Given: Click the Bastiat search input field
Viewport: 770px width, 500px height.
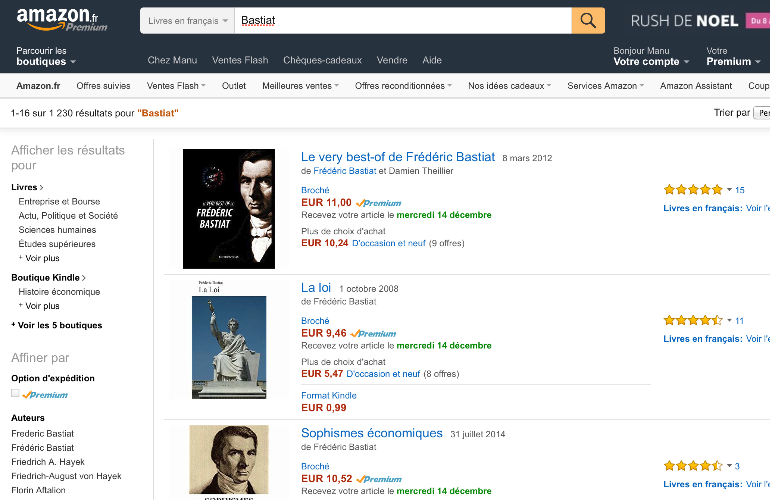Looking at the screenshot, I should pyautogui.click(x=400, y=20).
